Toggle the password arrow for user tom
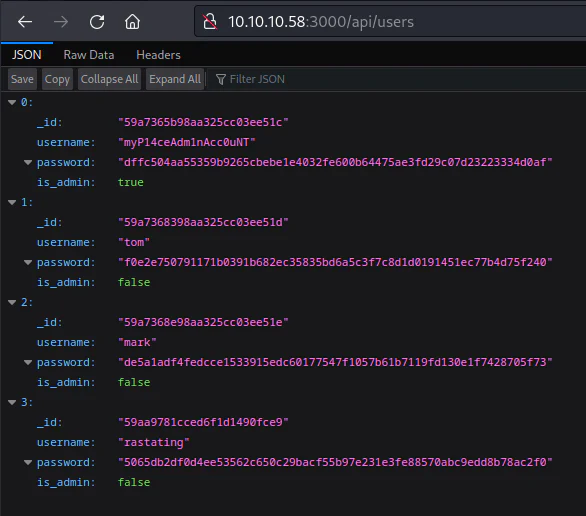 pyautogui.click(x=28, y=262)
